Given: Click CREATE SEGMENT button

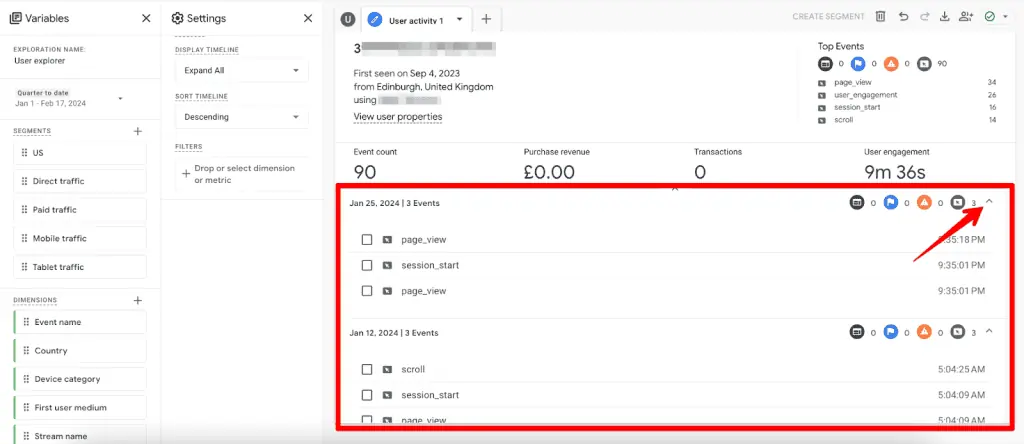Looking at the screenshot, I should pyautogui.click(x=828, y=17).
